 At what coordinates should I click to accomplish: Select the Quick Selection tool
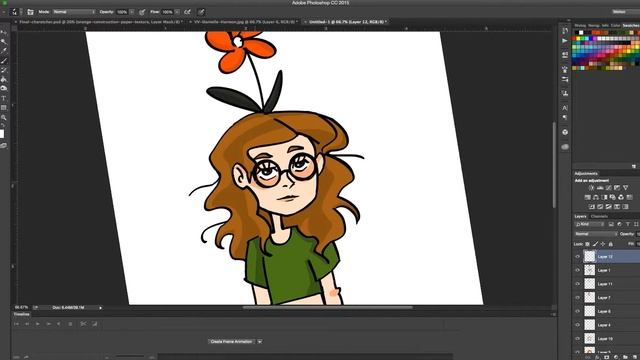(4, 42)
